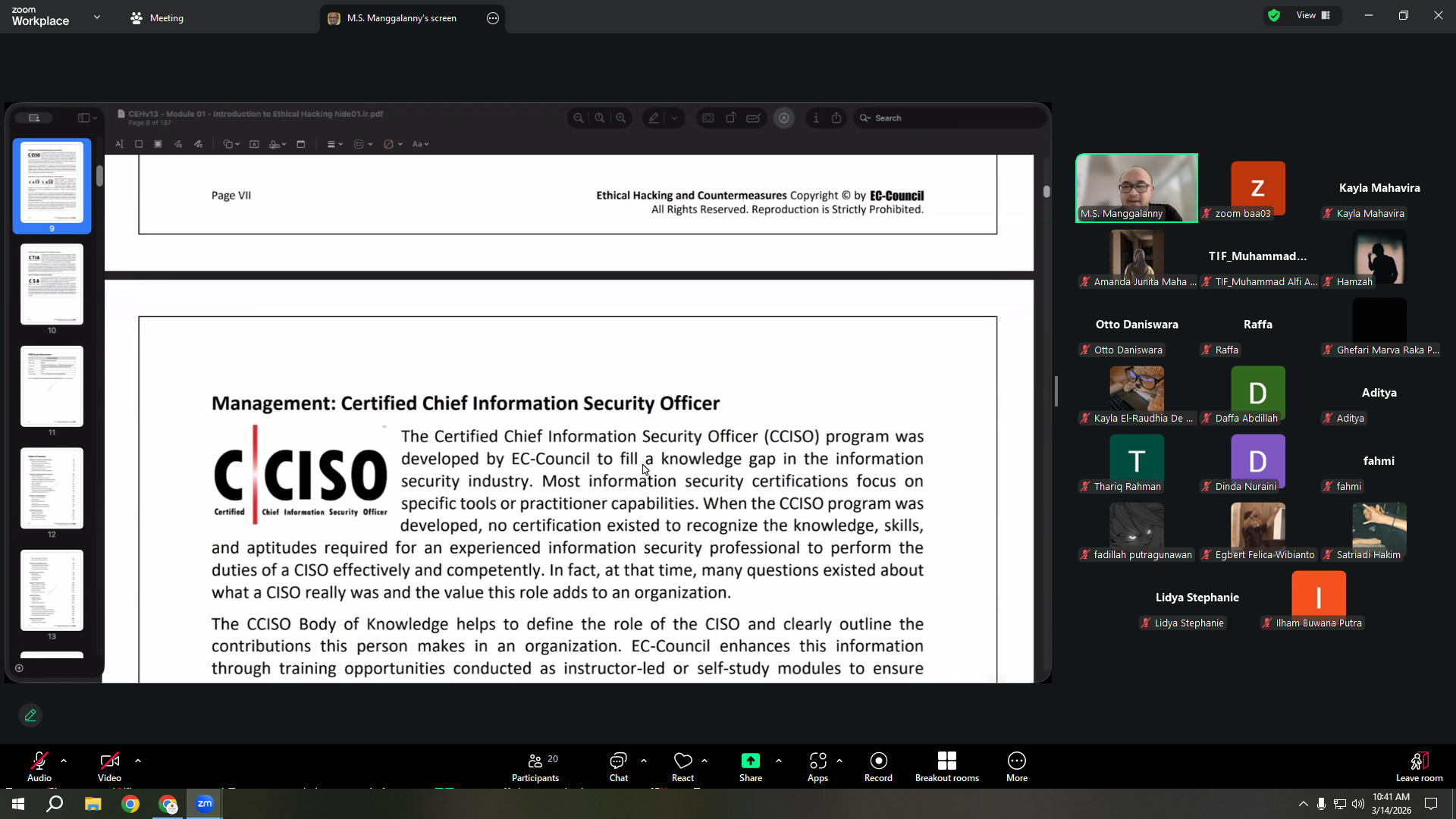Open Zoom Workplace dropdown menu
Viewport: 1456px width, 819px height.
click(x=97, y=17)
